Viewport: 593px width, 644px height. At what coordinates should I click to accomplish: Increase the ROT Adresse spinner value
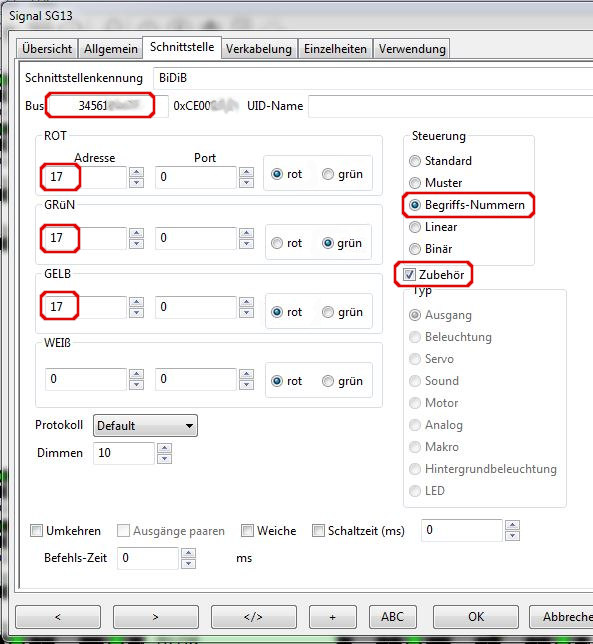(x=136, y=172)
